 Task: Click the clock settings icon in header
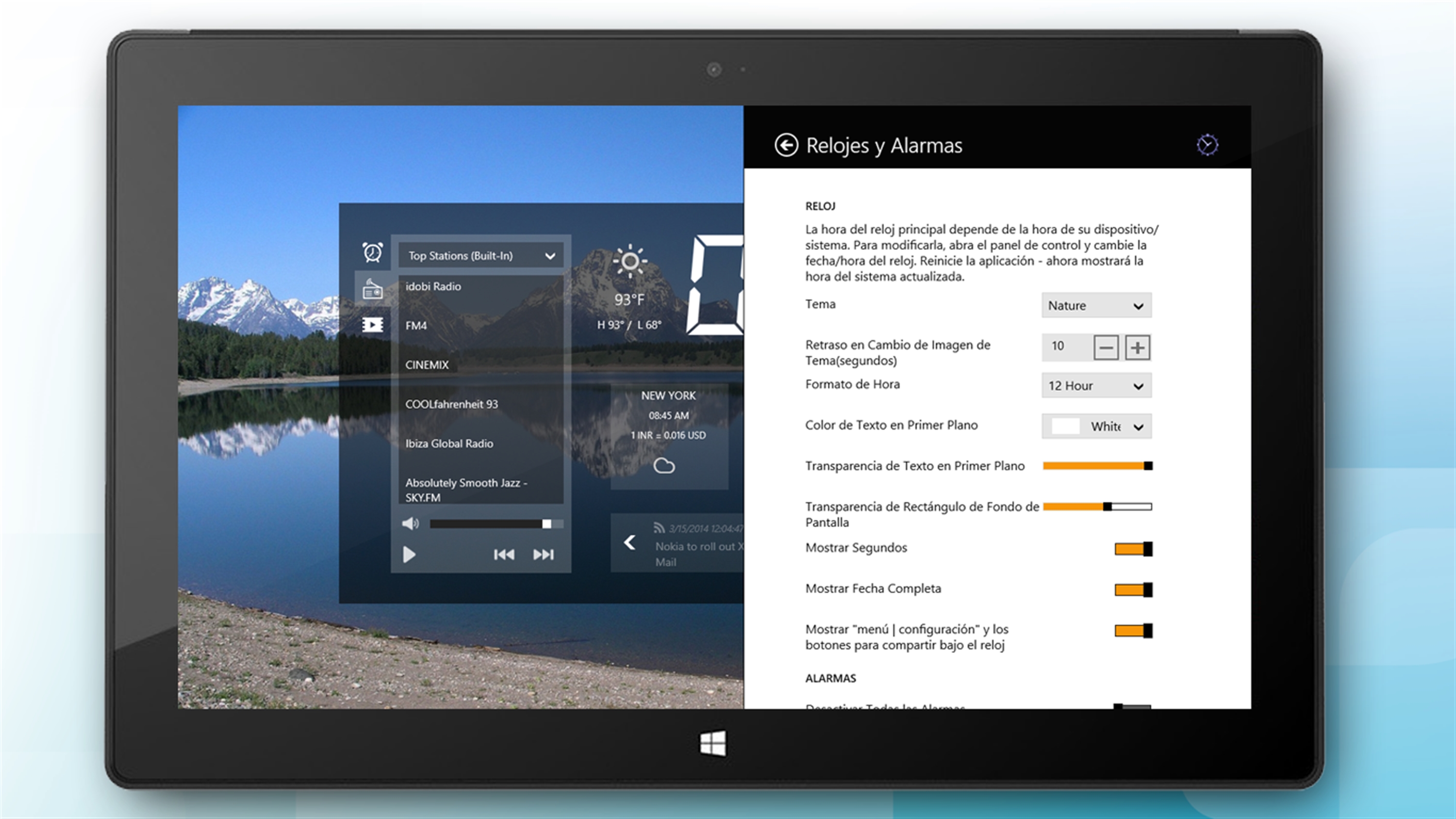(1208, 145)
